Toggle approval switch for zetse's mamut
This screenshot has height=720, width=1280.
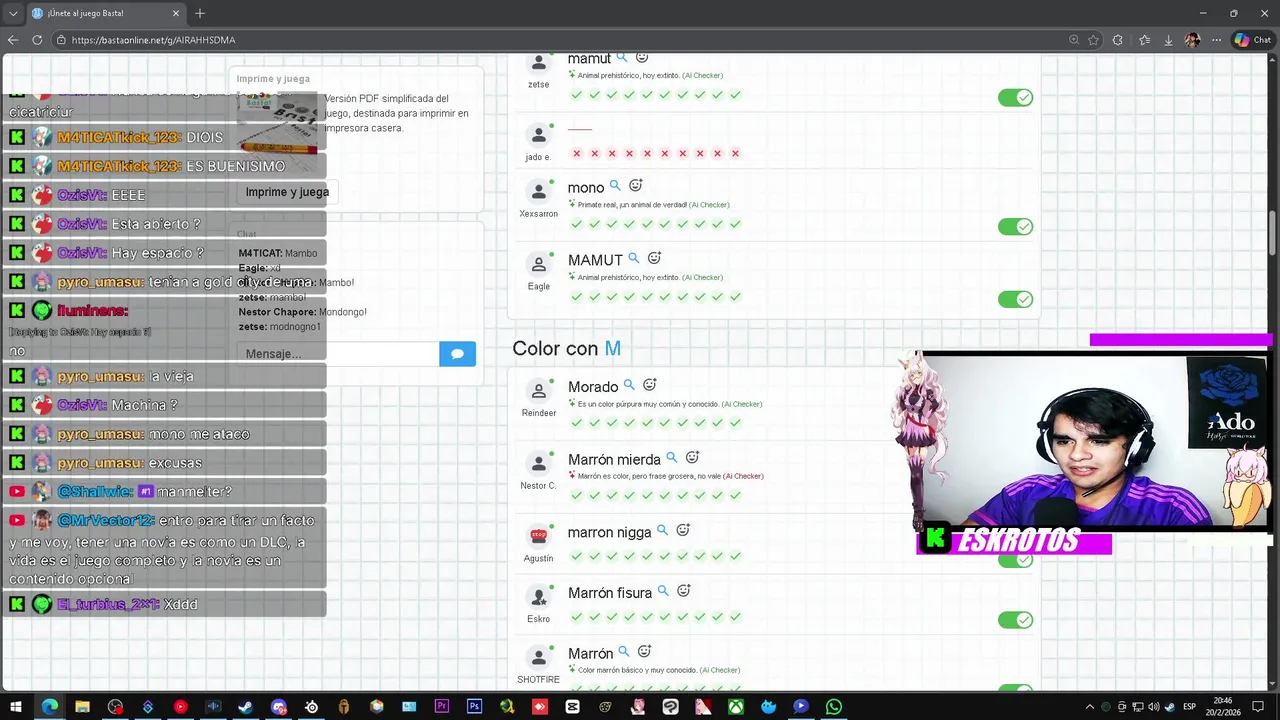tap(1015, 98)
